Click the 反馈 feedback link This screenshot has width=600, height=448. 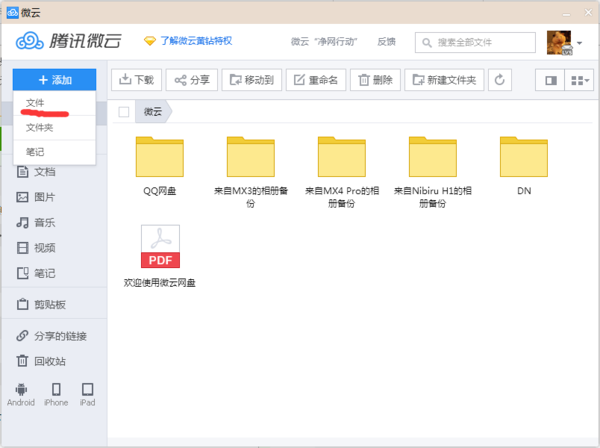(x=386, y=42)
